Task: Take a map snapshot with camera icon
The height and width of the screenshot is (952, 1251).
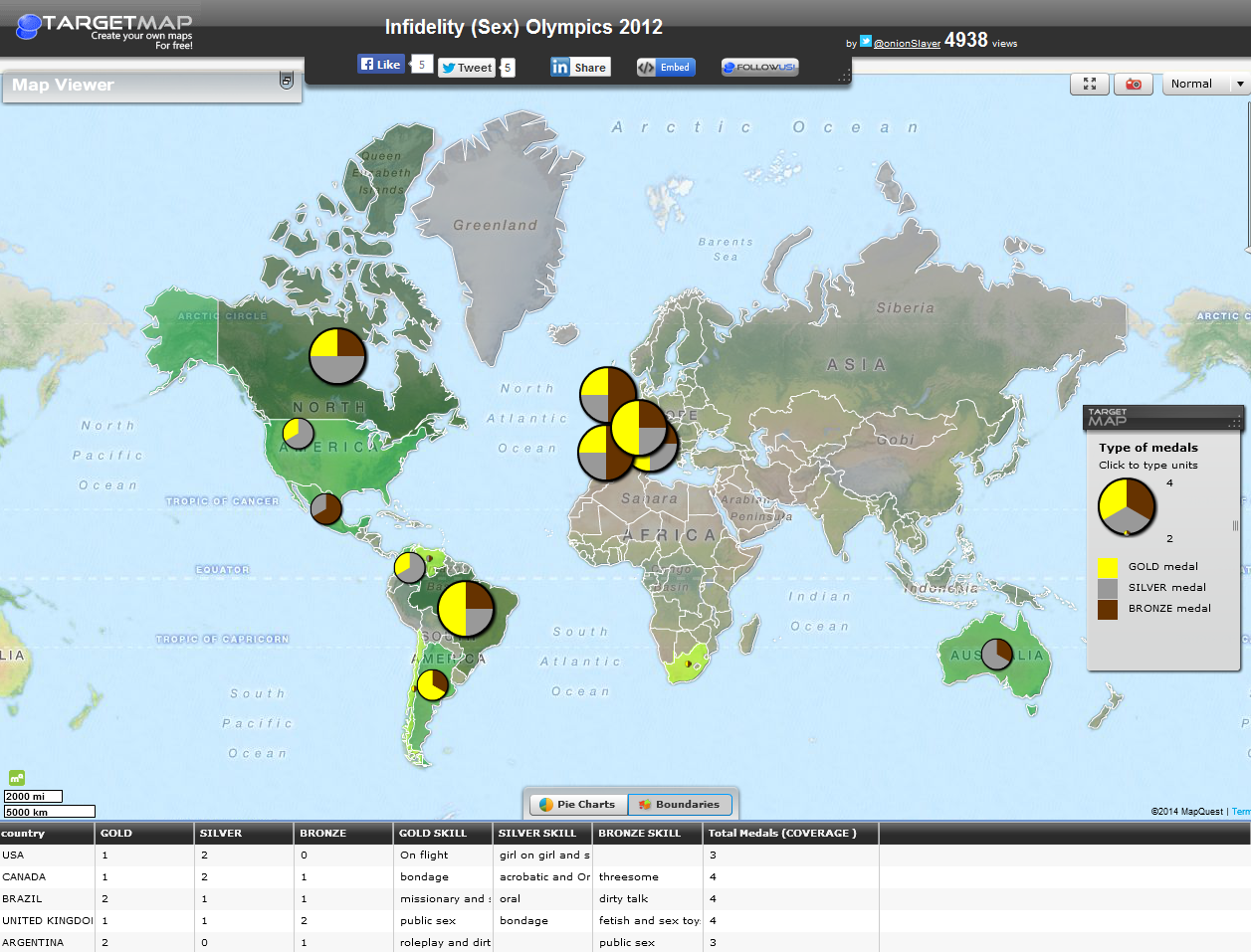Action: 1134,85
